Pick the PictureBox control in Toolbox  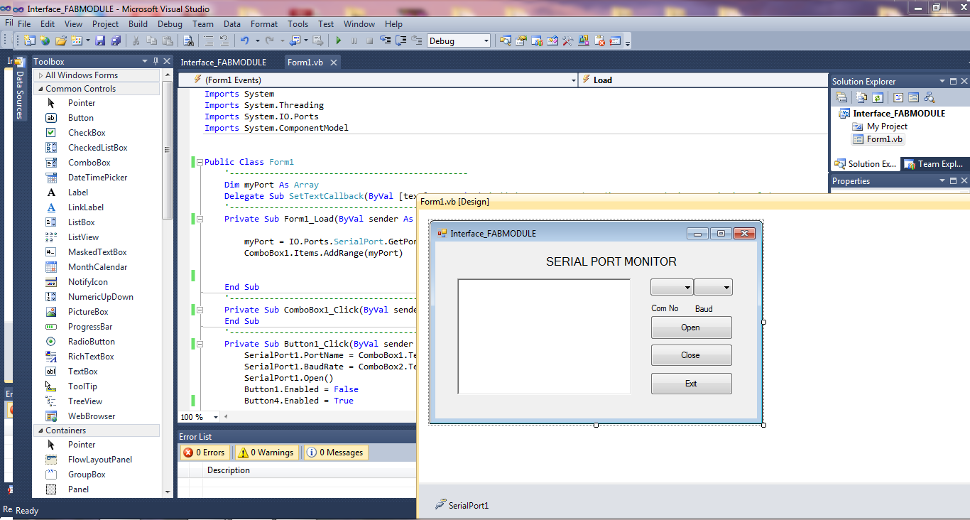coord(88,312)
